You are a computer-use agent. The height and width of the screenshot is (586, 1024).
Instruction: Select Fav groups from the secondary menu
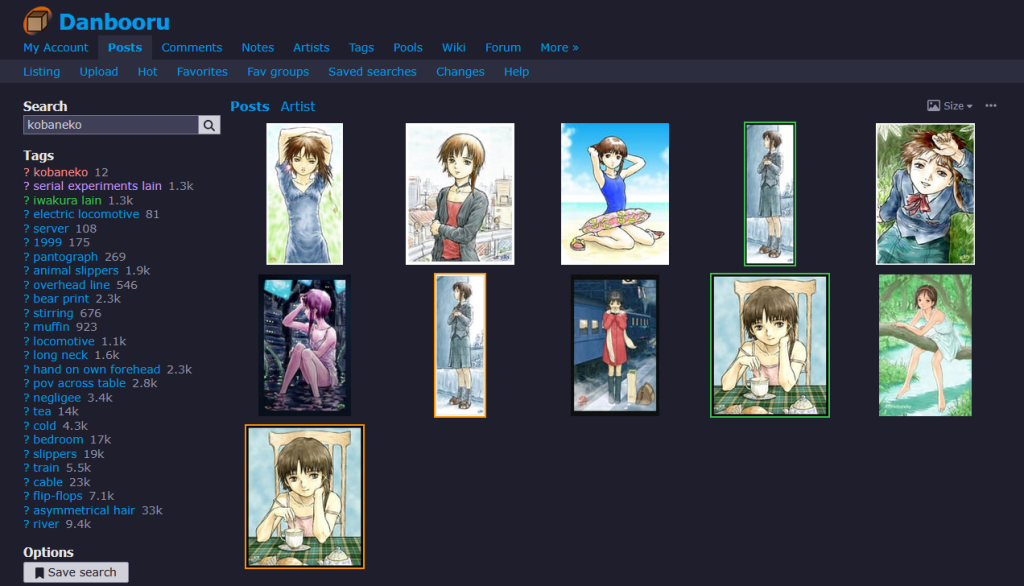coord(278,72)
